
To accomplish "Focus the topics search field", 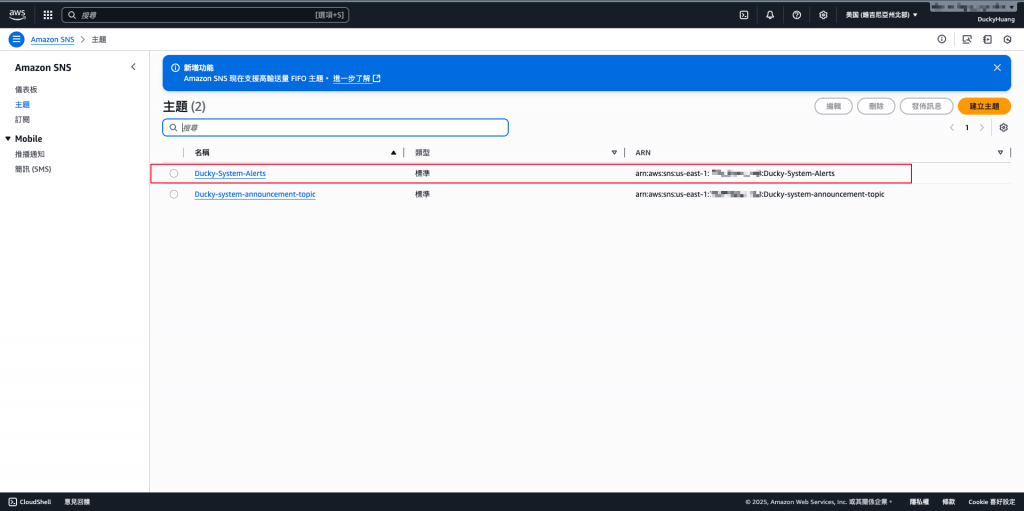I will pyautogui.click(x=335, y=127).
